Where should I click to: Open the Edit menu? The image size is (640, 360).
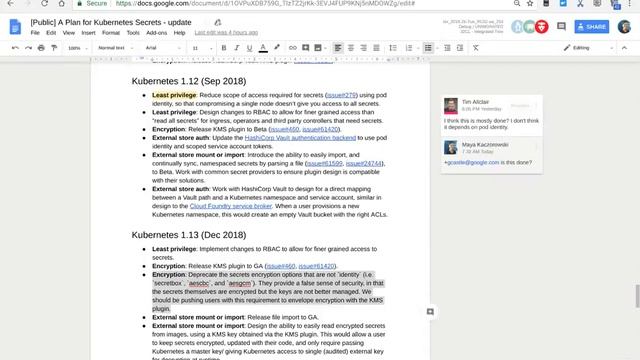pos(51,33)
